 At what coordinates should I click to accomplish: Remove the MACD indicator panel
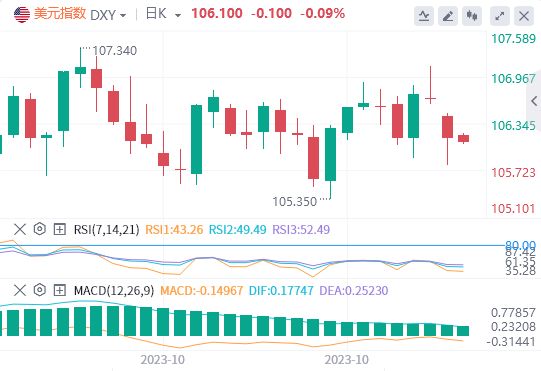point(20,290)
